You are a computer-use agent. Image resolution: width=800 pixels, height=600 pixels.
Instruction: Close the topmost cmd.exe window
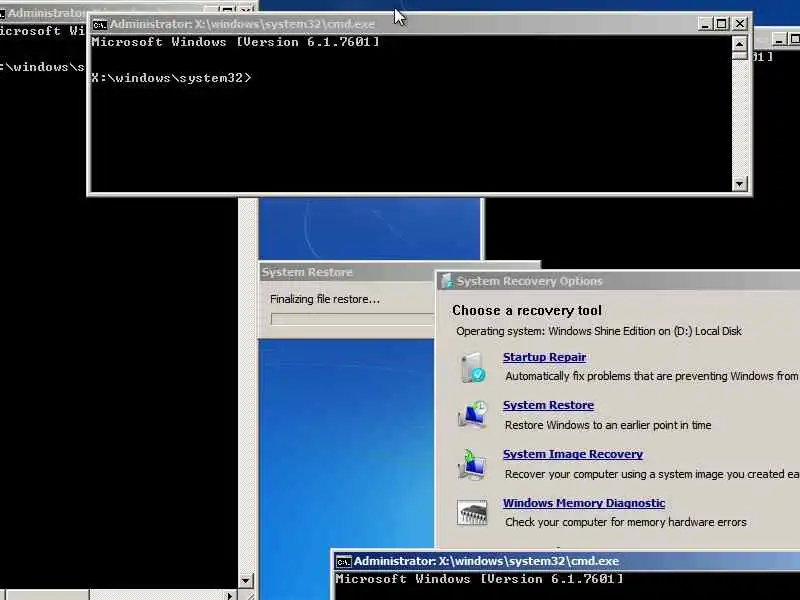[739, 23]
